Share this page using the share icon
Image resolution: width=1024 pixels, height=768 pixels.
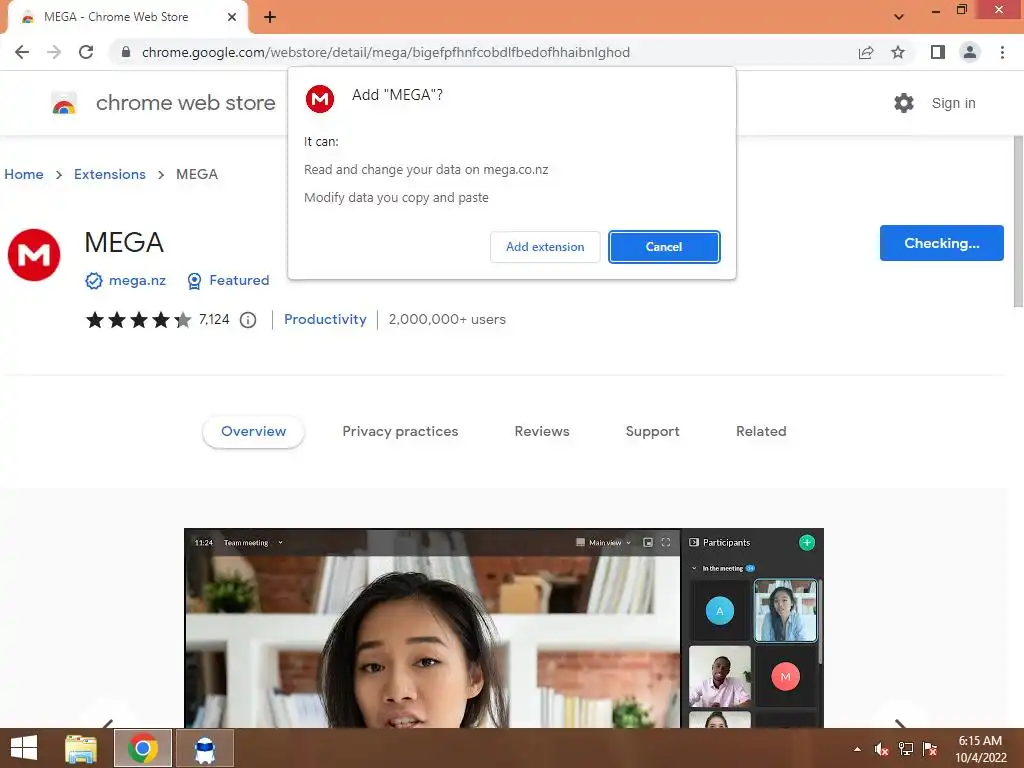pyautogui.click(x=866, y=52)
